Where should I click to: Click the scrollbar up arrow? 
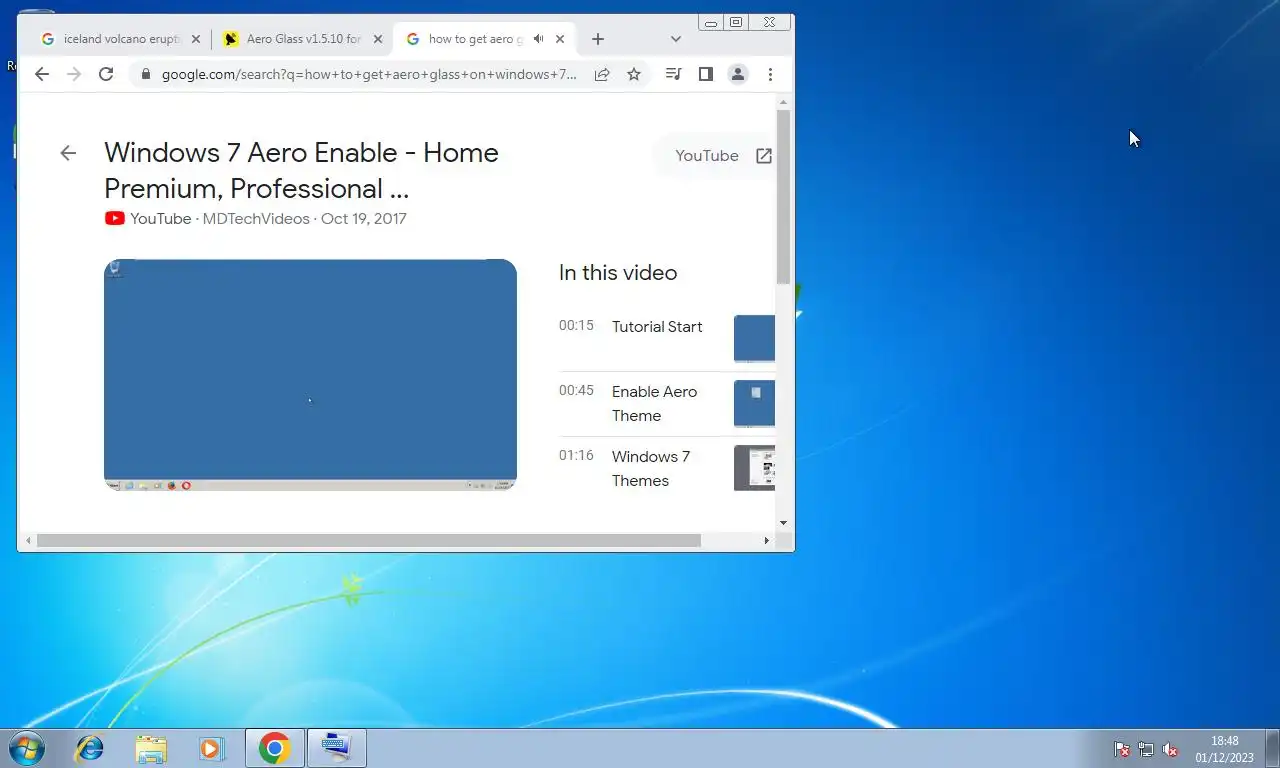point(784,101)
